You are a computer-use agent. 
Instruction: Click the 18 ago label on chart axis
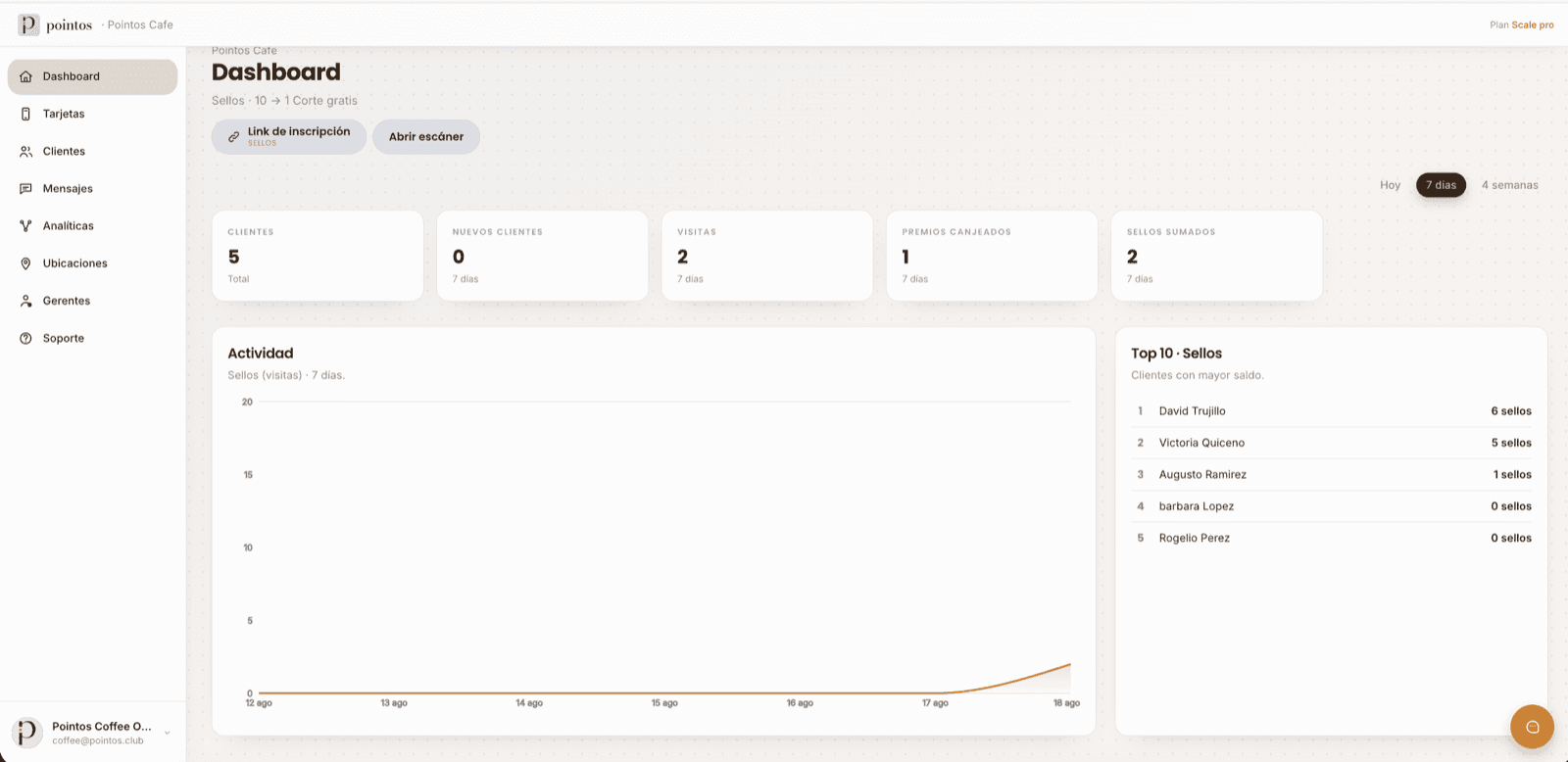(x=1066, y=703)
